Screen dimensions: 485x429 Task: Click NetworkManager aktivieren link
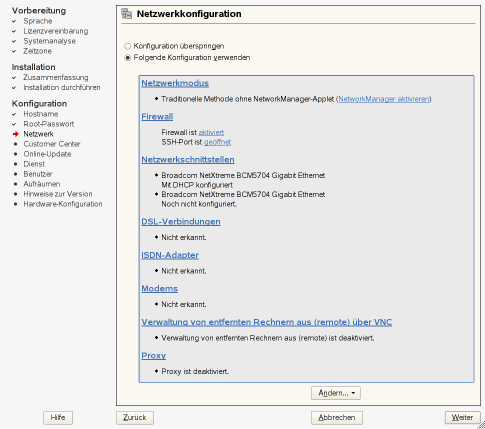(384, 99)
